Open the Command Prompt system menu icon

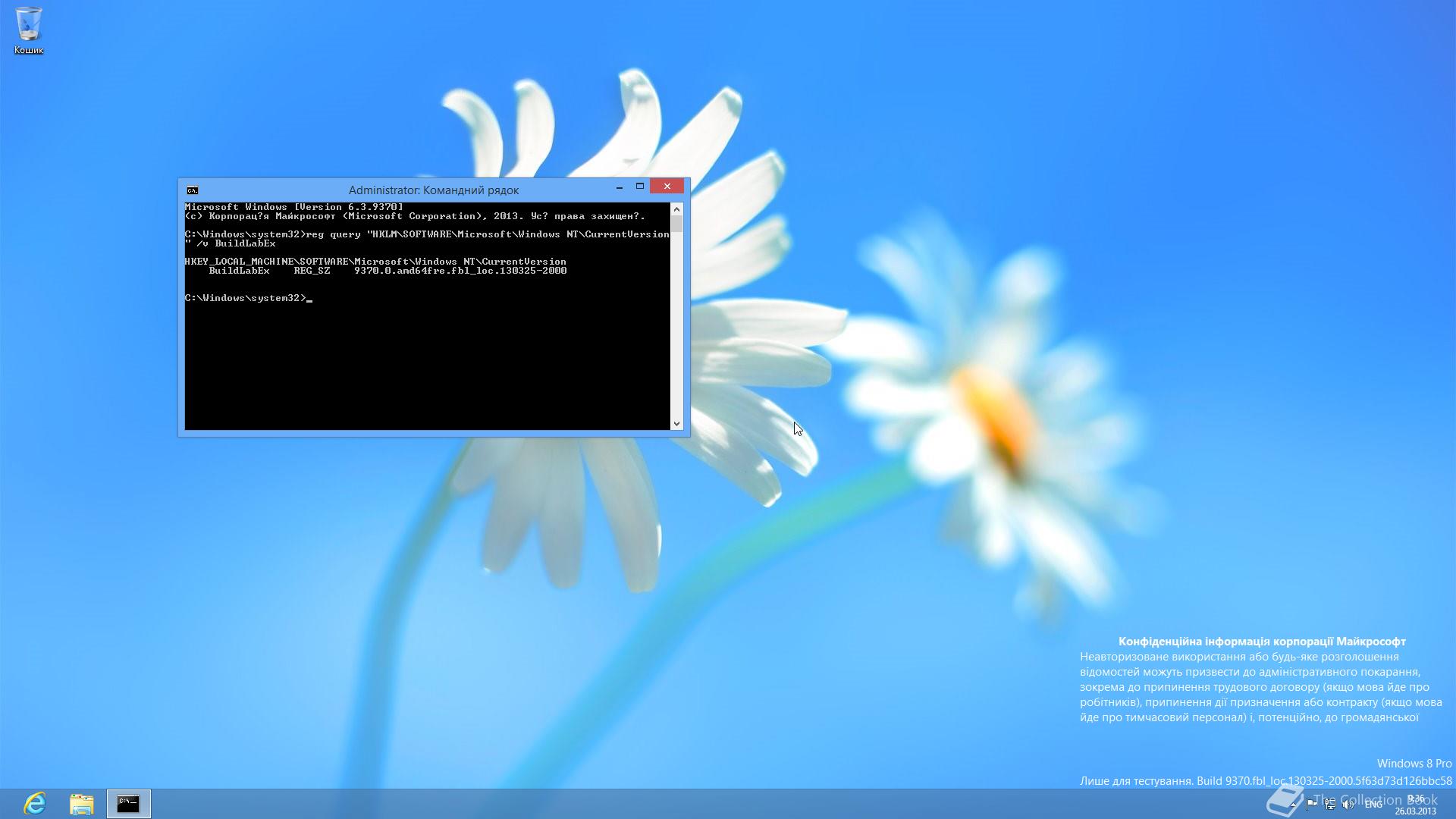[193, 190]
